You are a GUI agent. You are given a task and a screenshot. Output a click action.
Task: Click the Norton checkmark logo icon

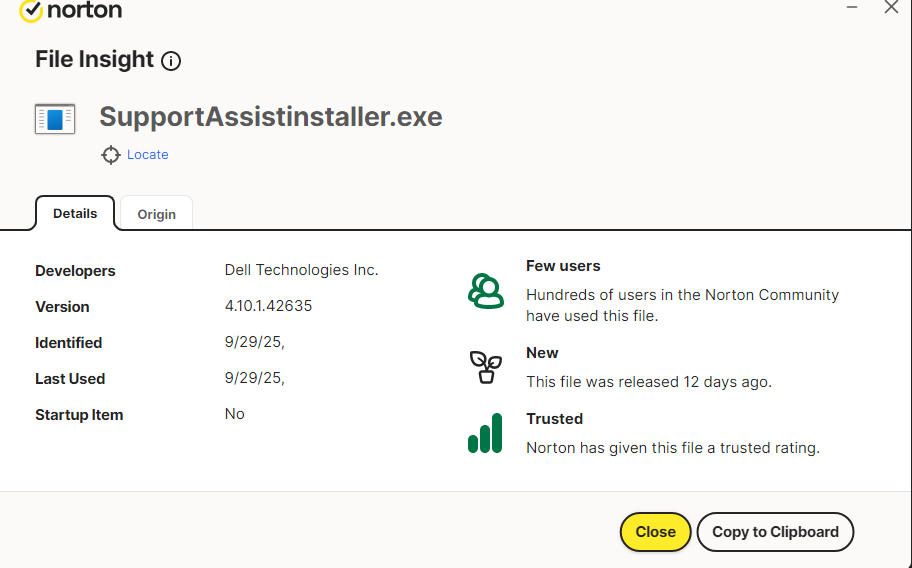[x=32, y=10]
